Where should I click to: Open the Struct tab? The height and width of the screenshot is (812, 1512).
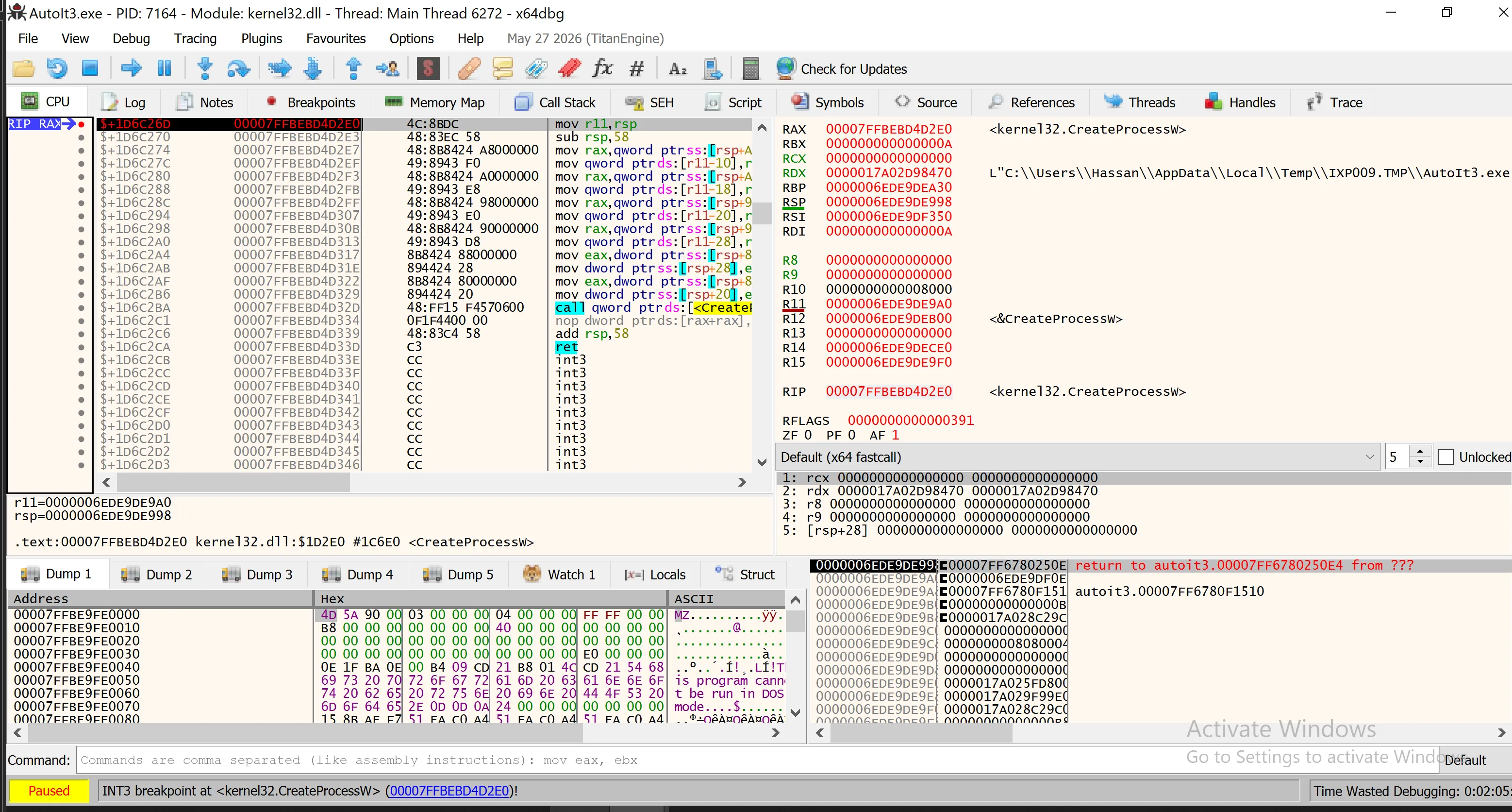[745, 575]
